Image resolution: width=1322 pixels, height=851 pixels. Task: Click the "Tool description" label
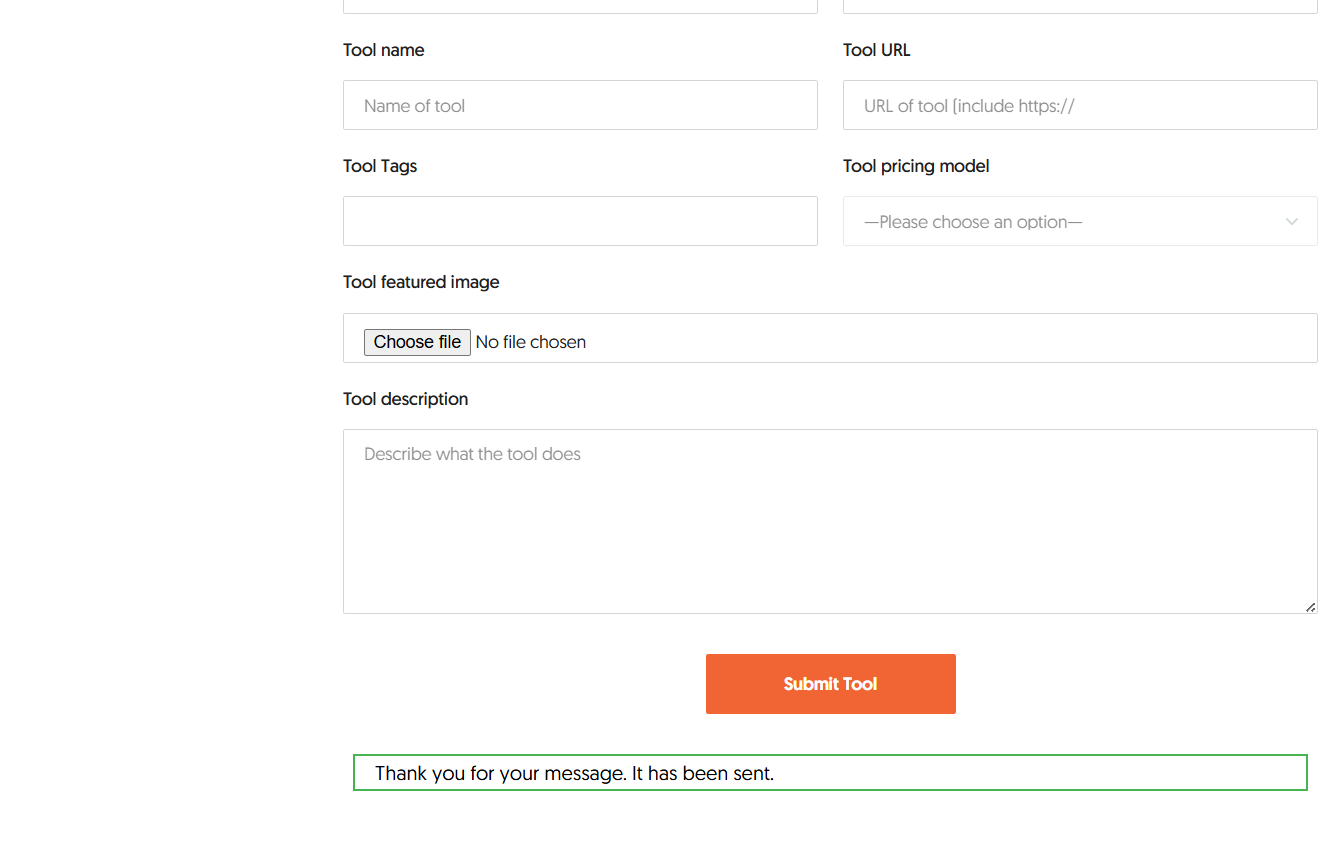coord(405,399)
